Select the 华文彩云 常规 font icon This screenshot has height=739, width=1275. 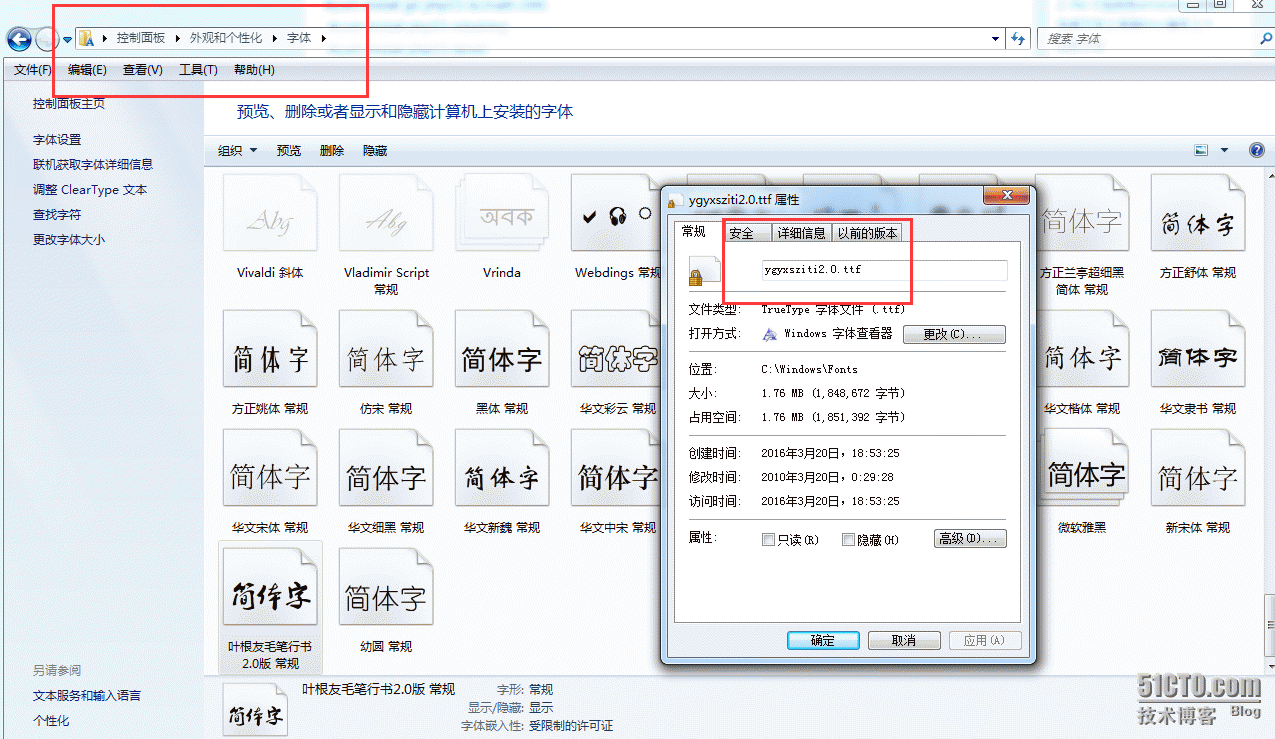coord(617,350)
